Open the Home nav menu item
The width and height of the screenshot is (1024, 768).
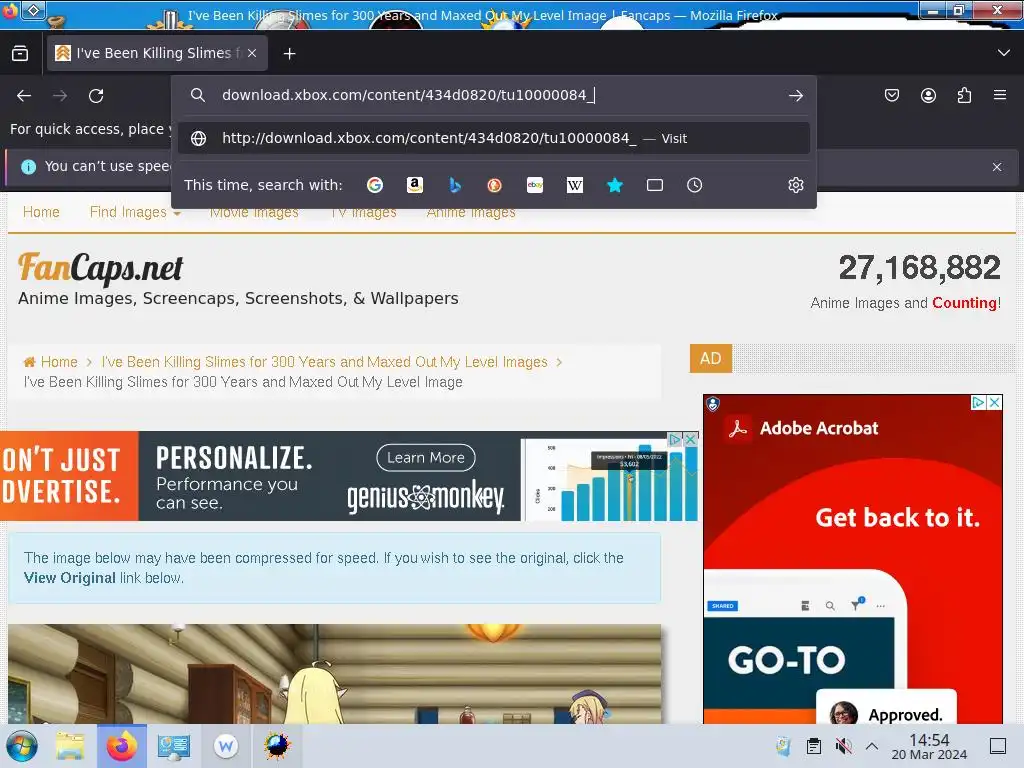[x=41, y=212]
